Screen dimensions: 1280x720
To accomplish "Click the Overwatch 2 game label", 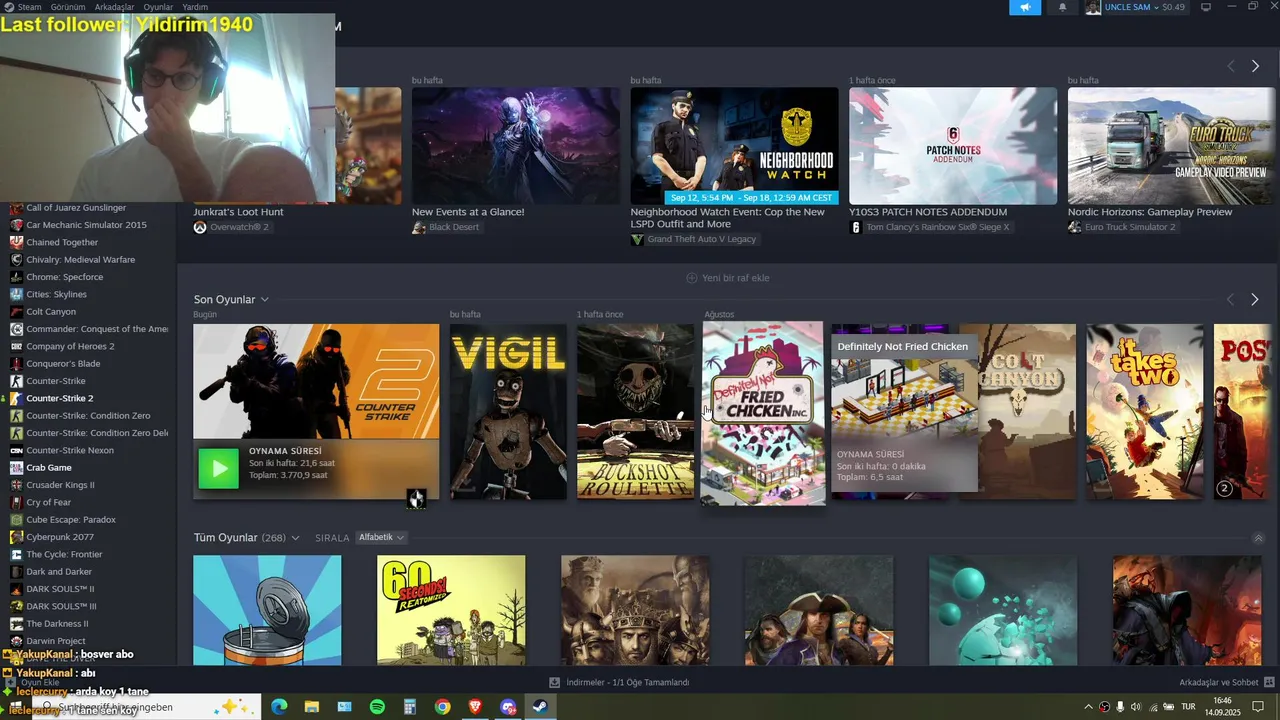I will pos(231,227).
